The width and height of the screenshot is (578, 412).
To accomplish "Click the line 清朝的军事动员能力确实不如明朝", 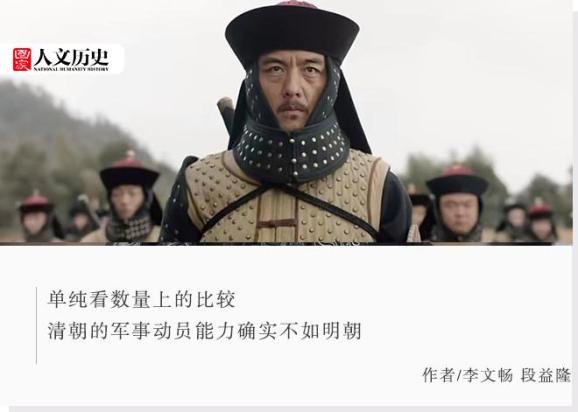I will point(205,331).
